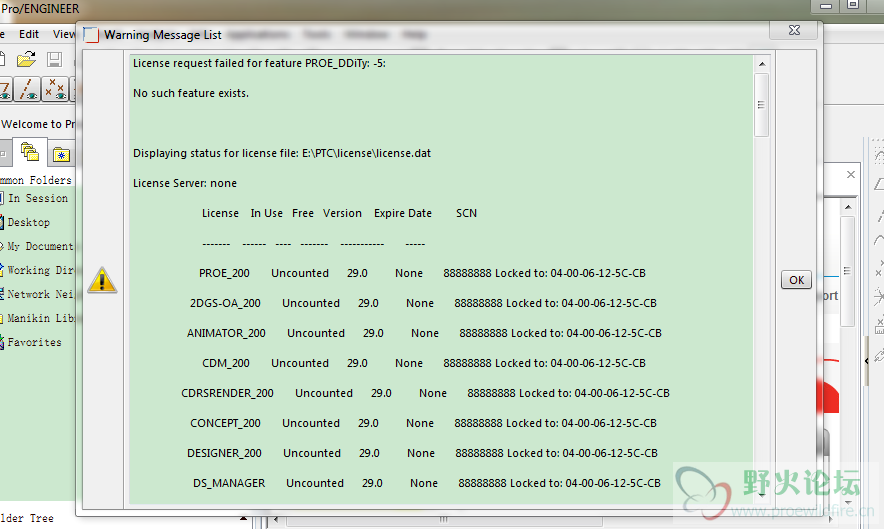Go to the Working Directory
Image resolution: width=884 pixels, height=529 pixels.
tap(39, 270)
